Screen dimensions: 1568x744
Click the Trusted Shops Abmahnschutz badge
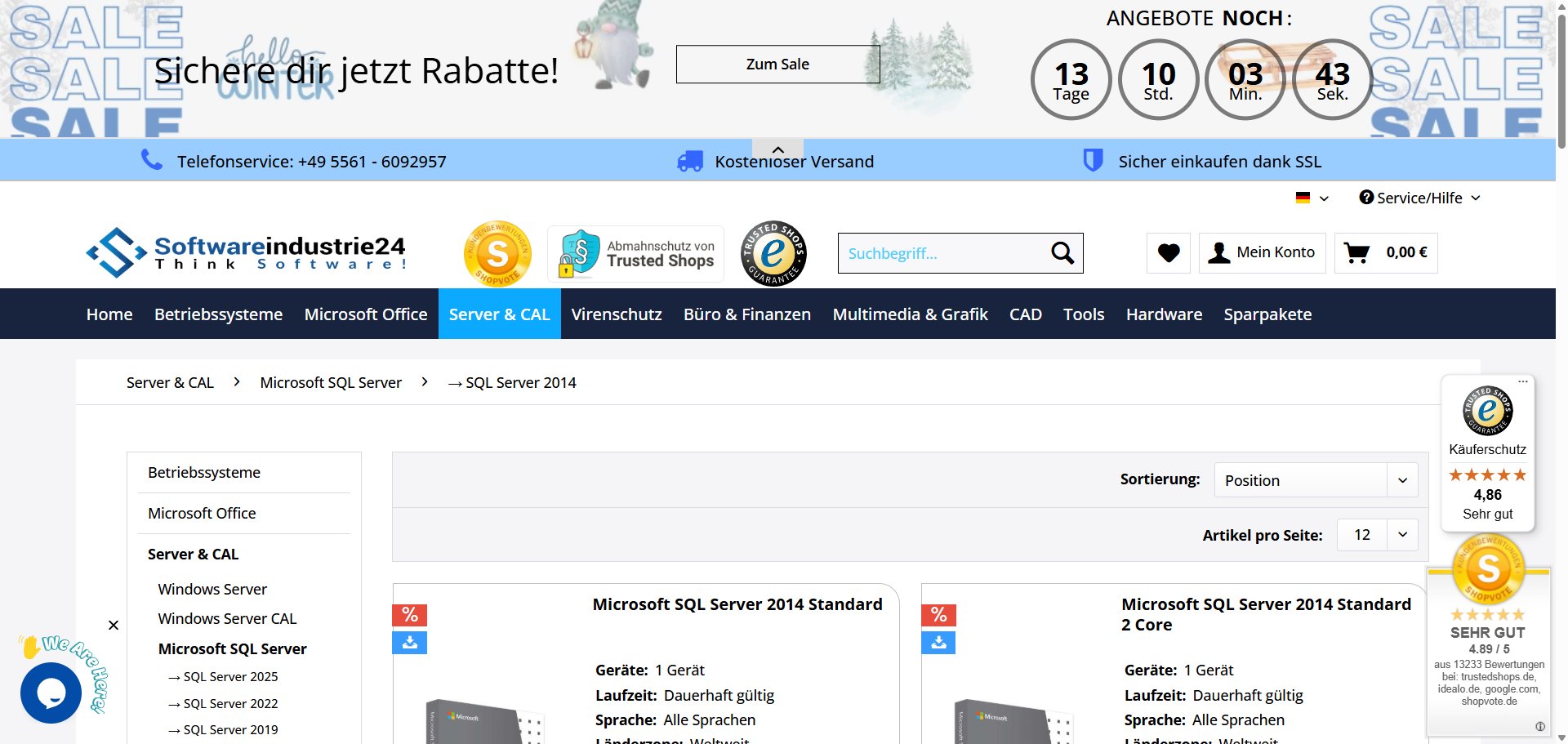[x=635, y=254]
